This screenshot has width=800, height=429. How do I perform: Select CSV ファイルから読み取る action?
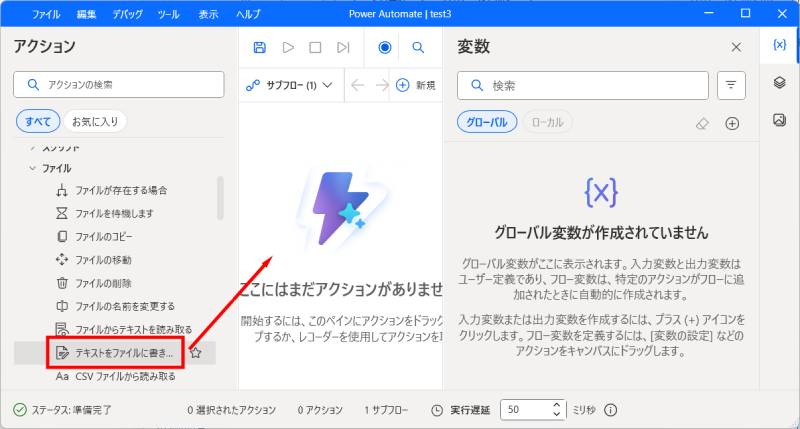point(115,376)
